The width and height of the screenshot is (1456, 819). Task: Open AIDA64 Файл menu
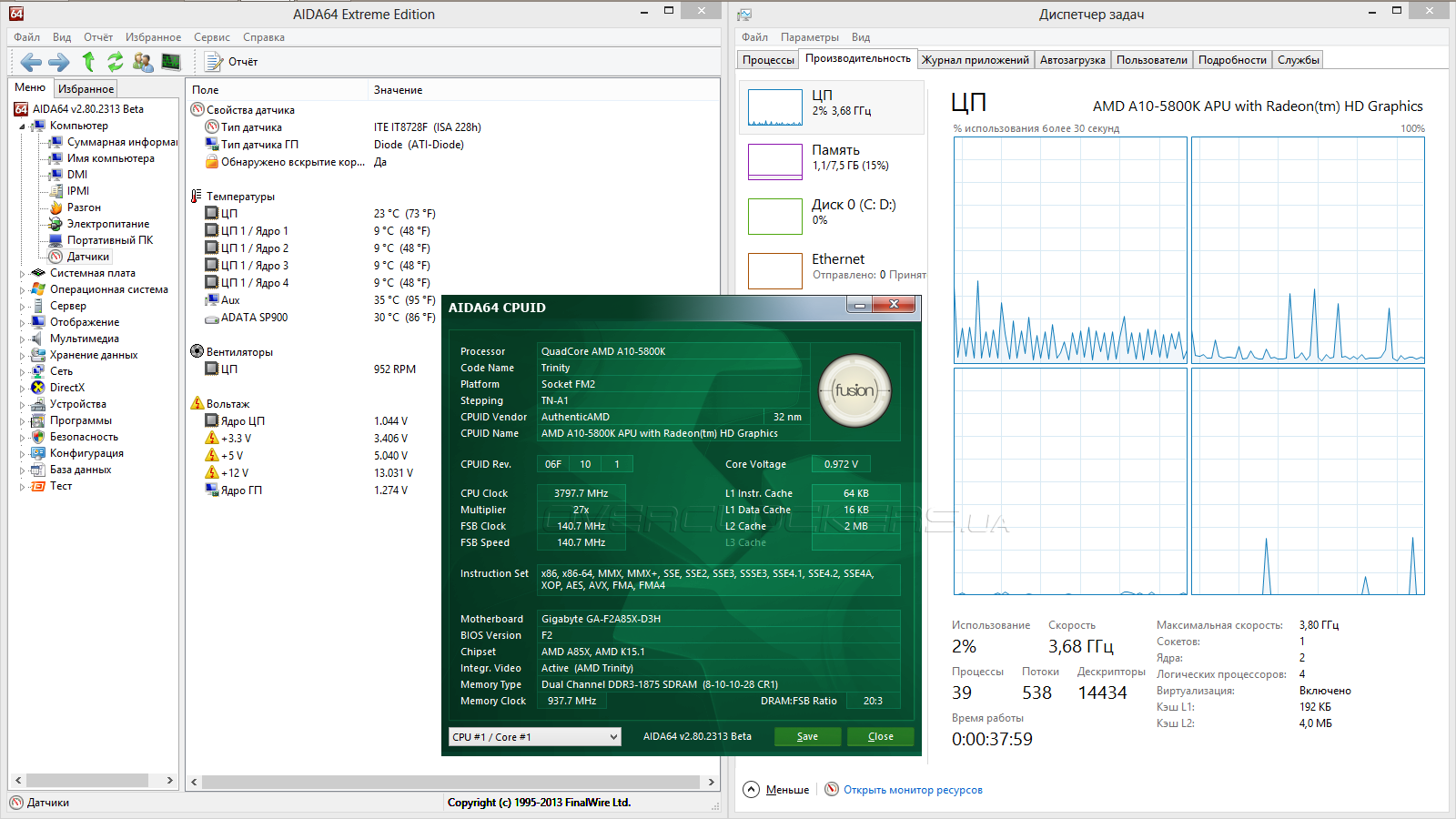coord(27,37)
